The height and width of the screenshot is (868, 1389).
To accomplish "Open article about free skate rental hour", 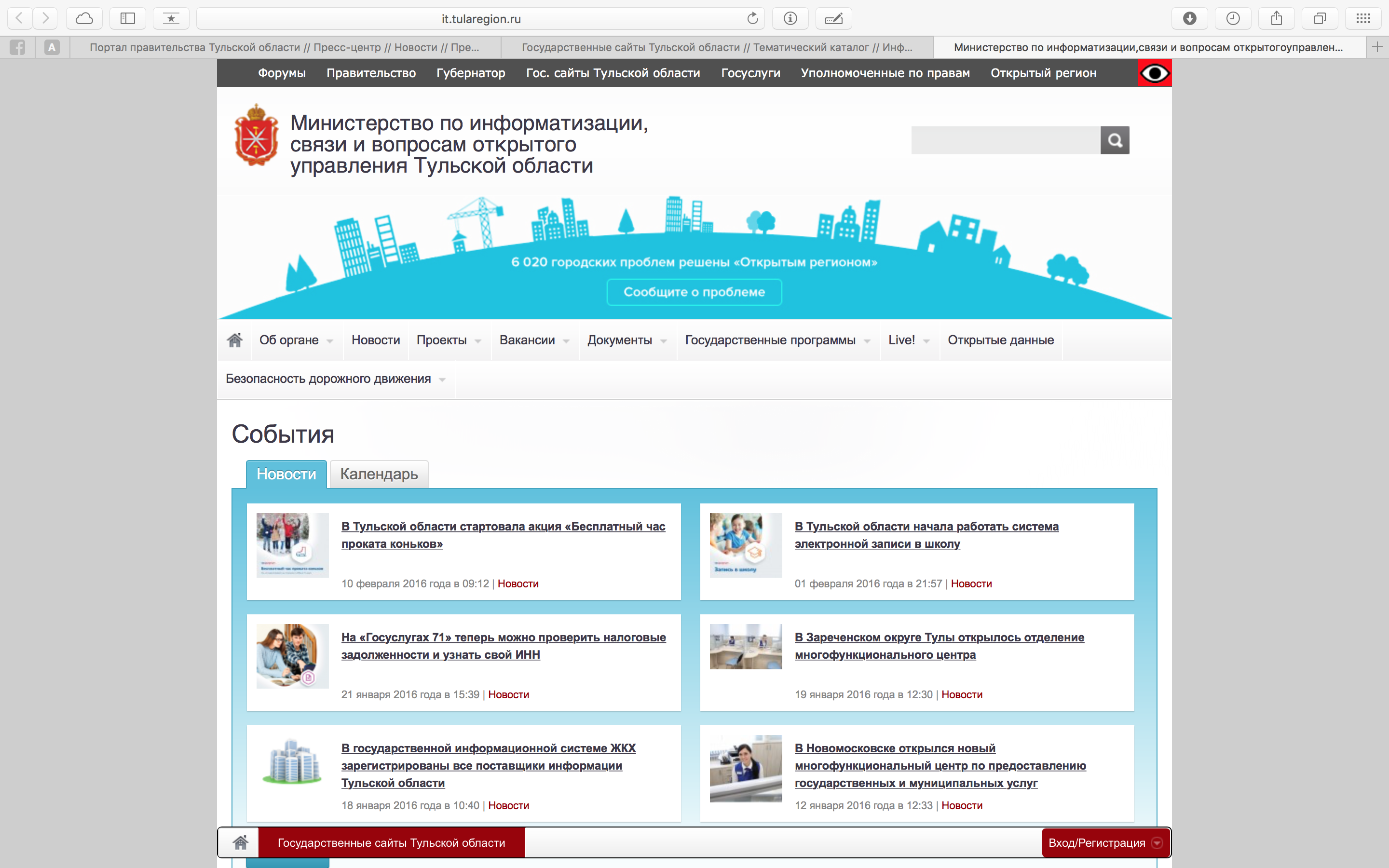I will tap(504, 535).
